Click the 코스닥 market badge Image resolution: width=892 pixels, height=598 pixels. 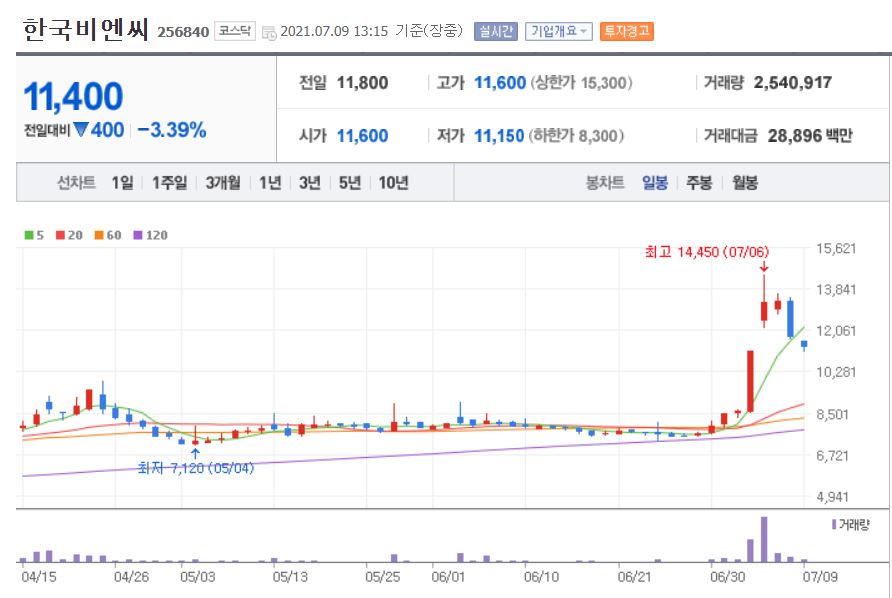235,31
